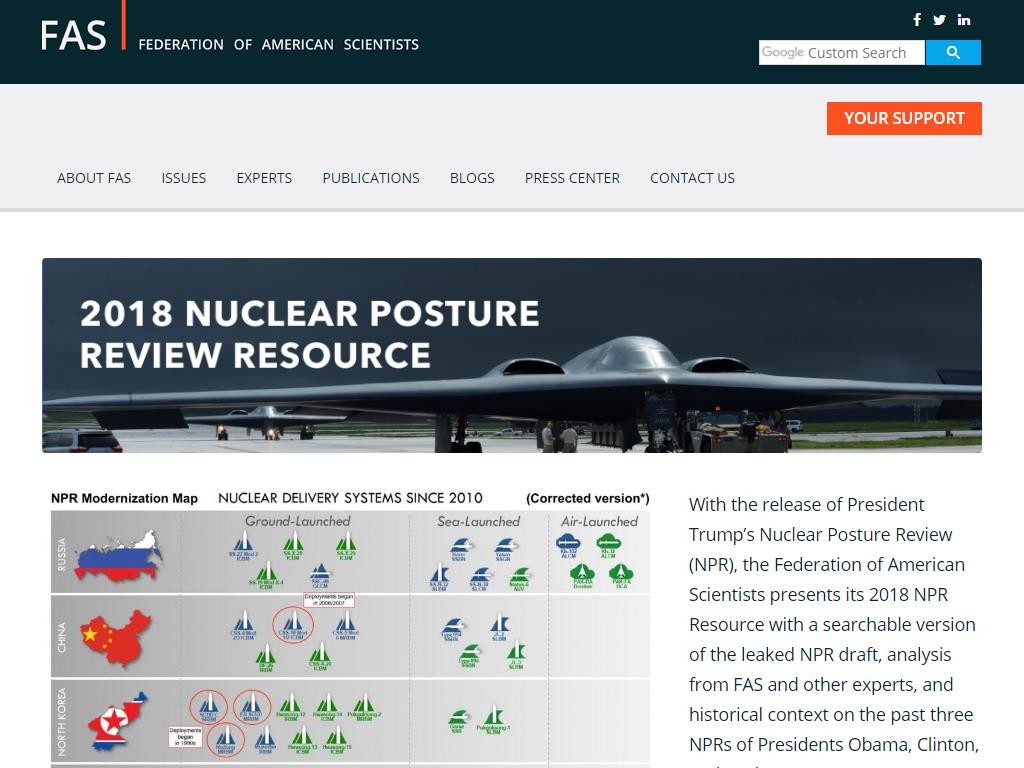Click 'Deployments began in 2006/2007' callout
Screen dimensions: 1024x768
(328, 600)
